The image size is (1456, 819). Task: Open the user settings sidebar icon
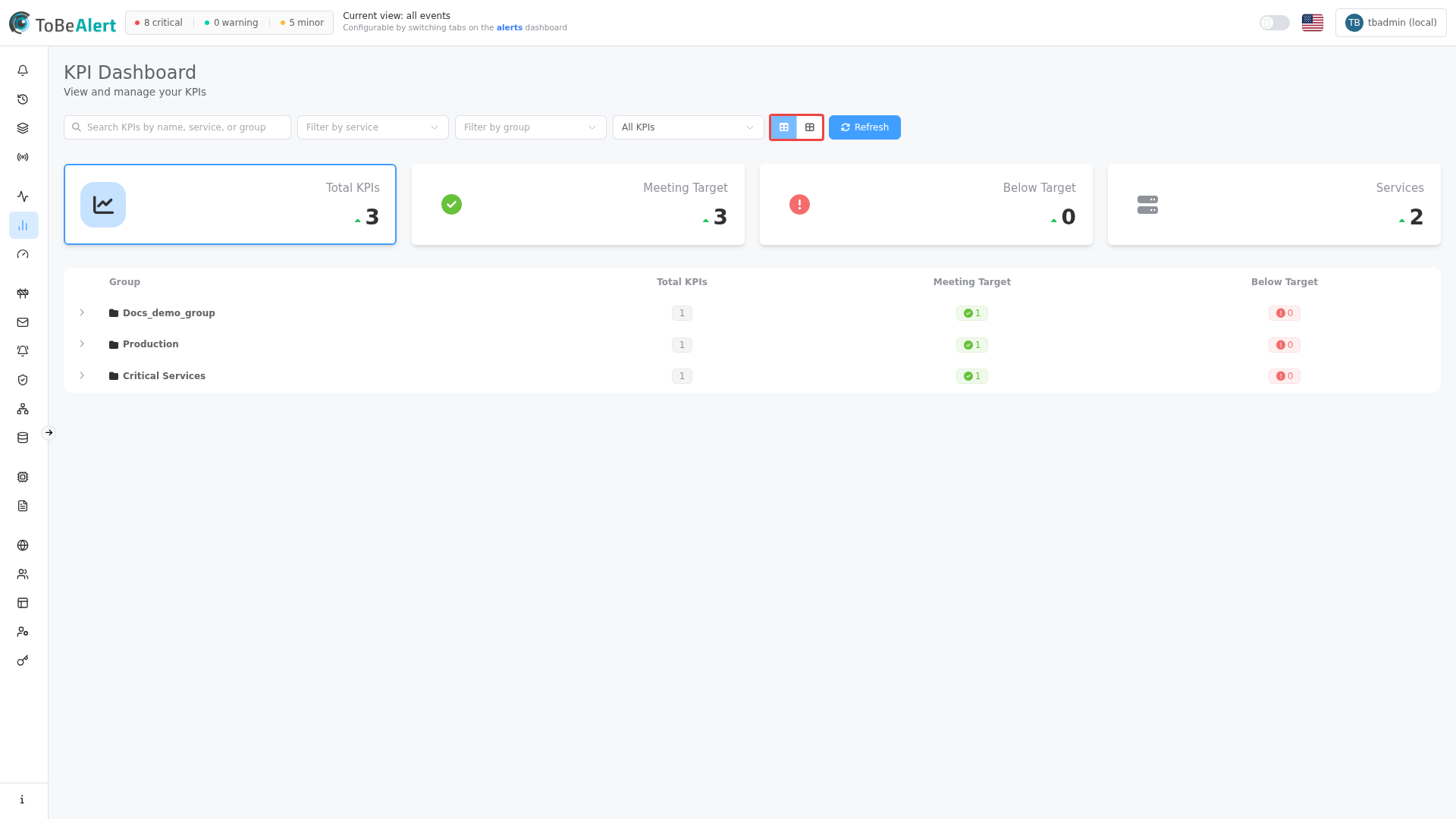pyautogui.click(x=23, y=632)
